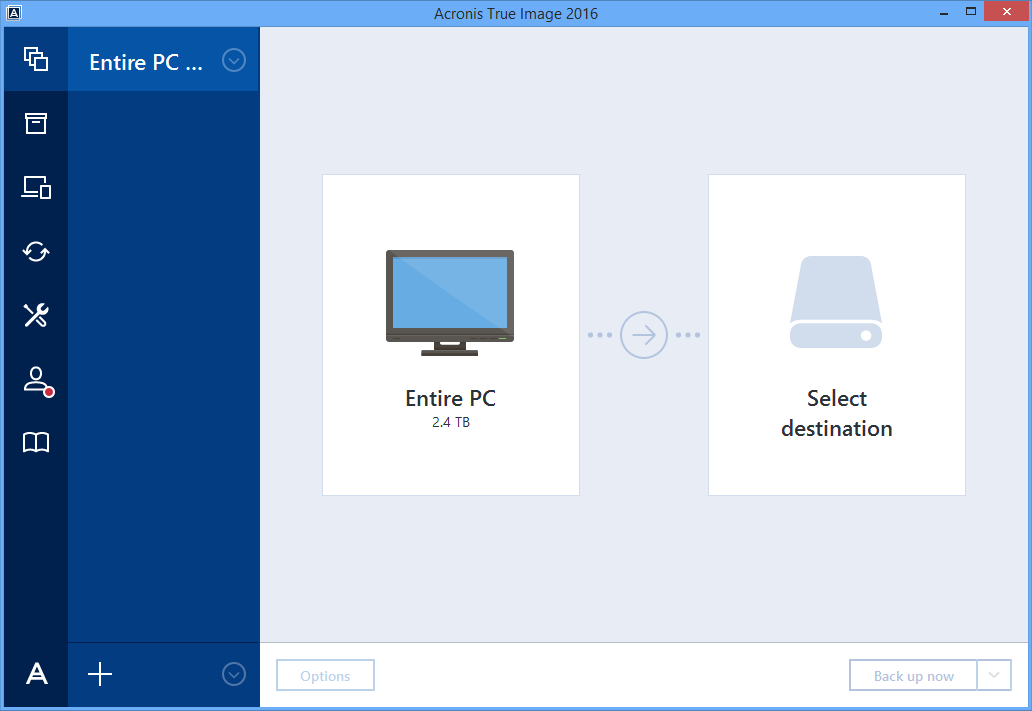This screenshot has height=711, width=1032.
Task: Open the Dashboard devices icon
Action: click(x=36, y=188)
